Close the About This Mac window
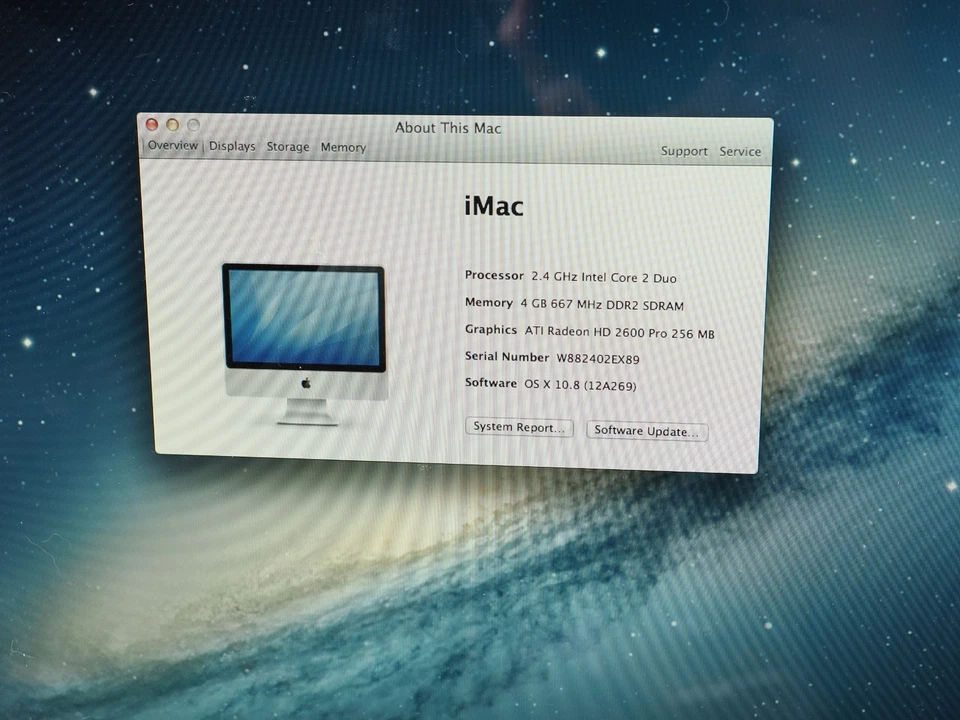This screenshot has height=720, width=960. click(151, 124)
